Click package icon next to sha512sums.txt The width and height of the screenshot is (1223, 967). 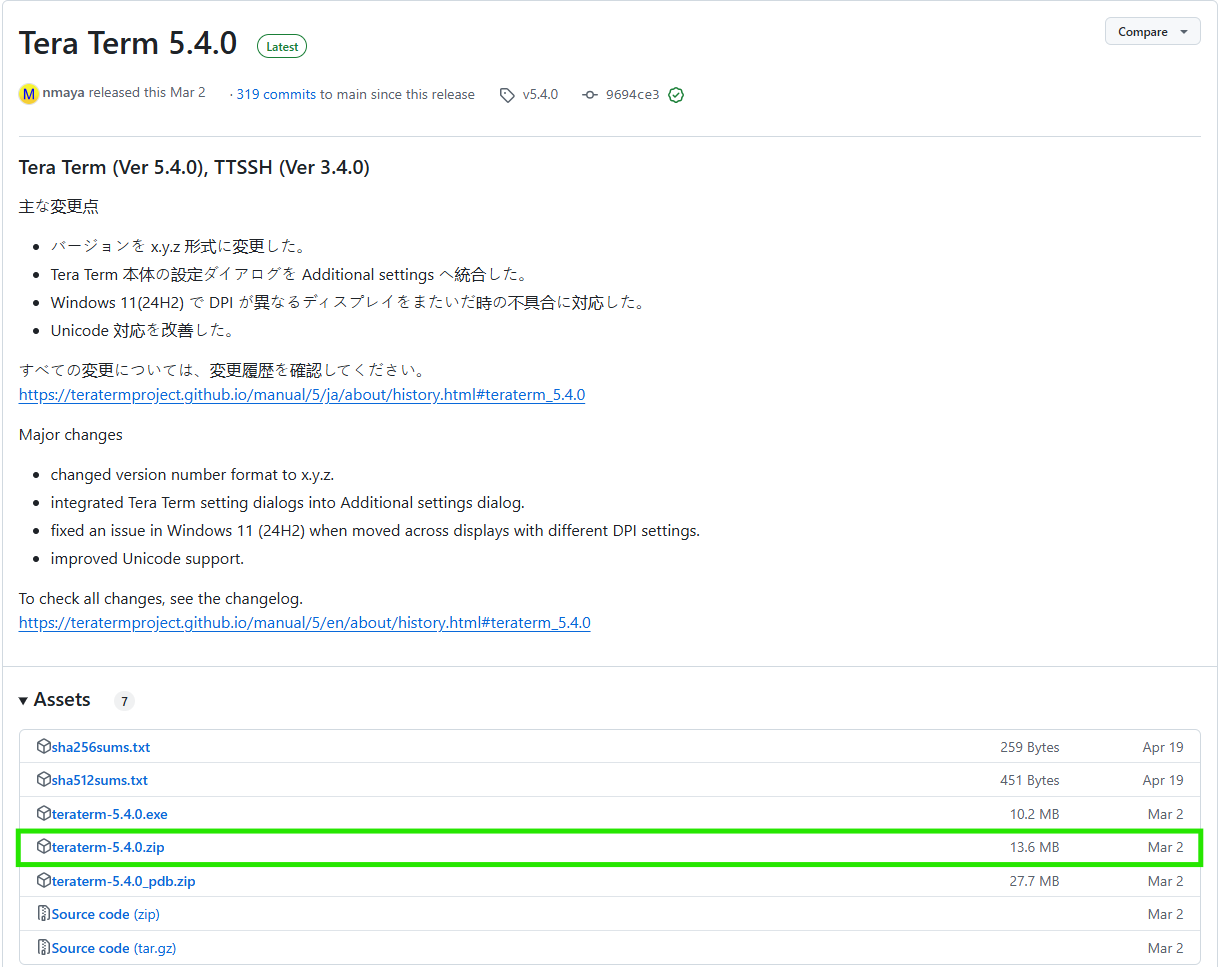[x=43, y=779]
